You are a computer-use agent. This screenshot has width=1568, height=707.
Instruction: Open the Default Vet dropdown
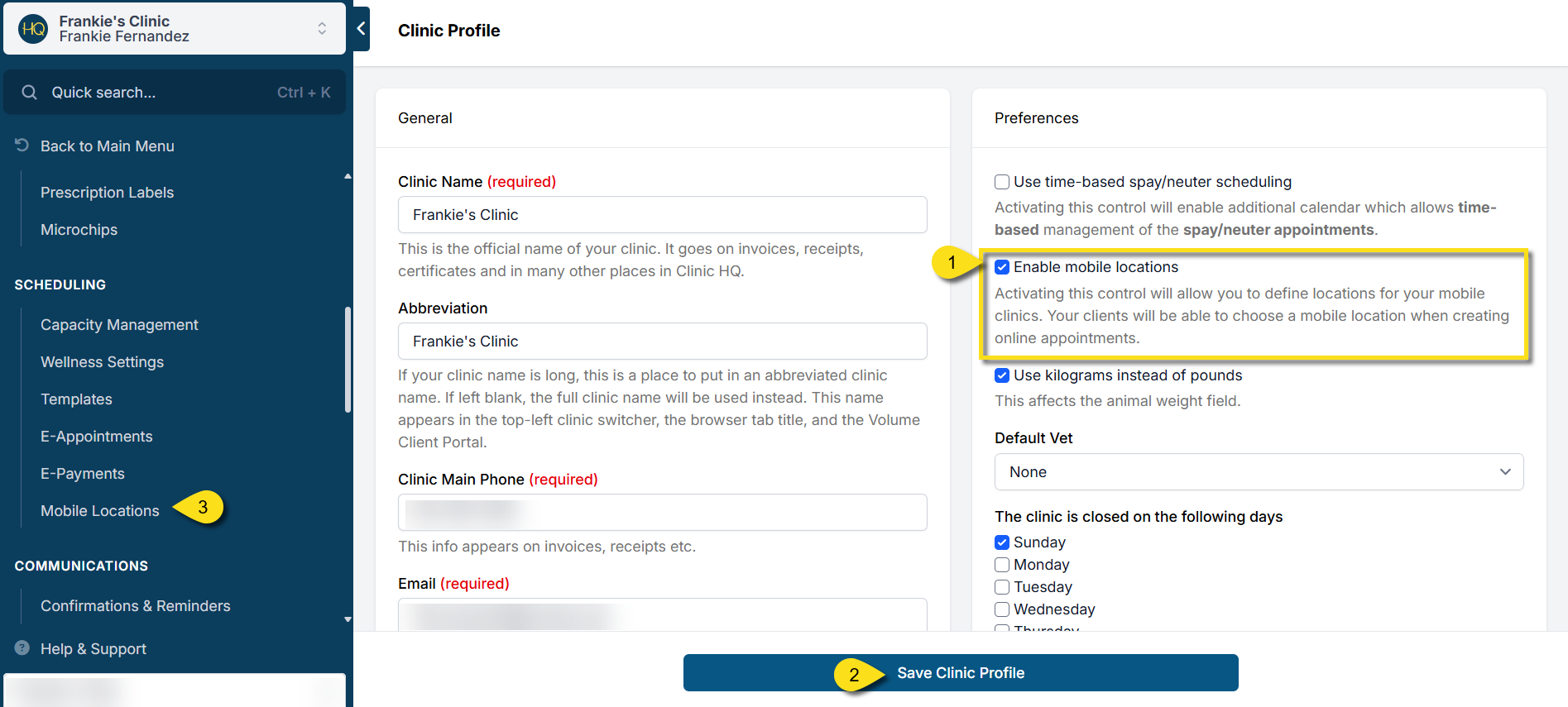pyautogui.click(x=1259, y=472)
